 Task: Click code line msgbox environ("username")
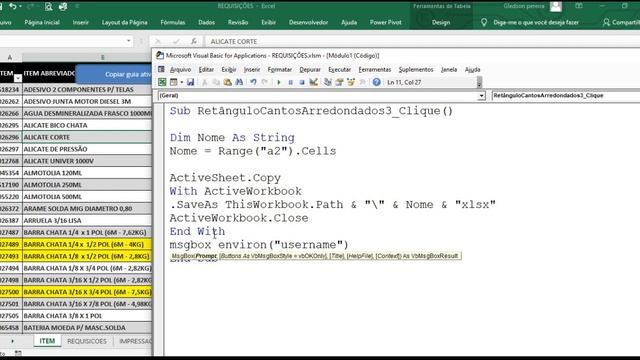coord(259,245)
